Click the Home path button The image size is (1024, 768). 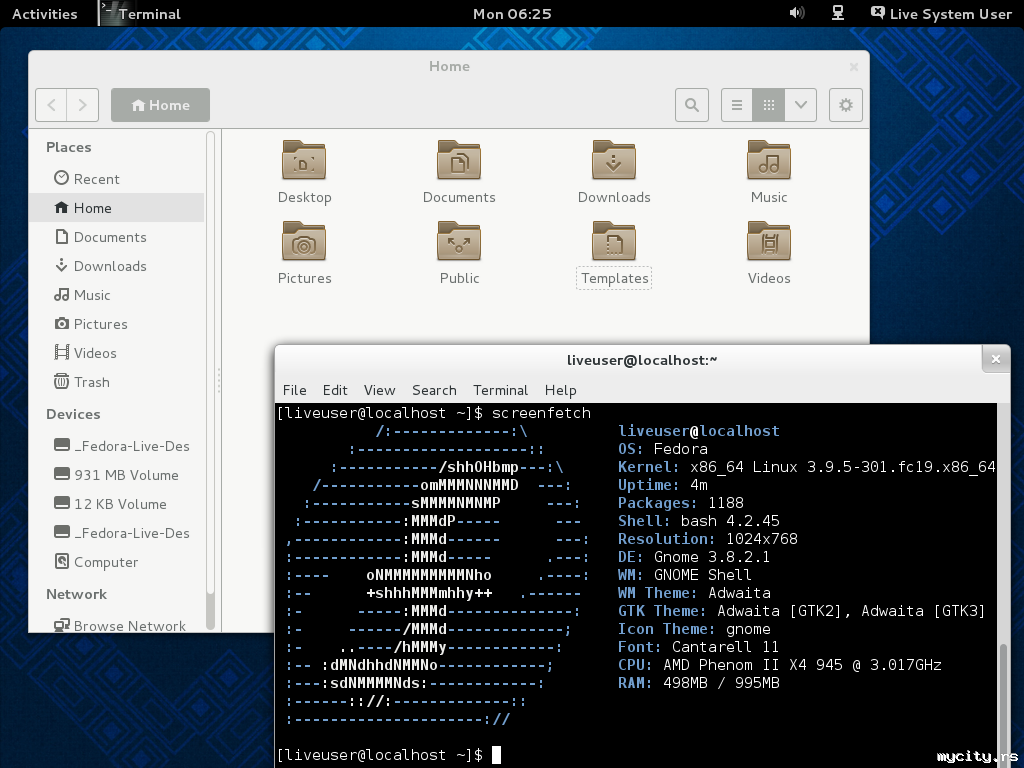160,105
